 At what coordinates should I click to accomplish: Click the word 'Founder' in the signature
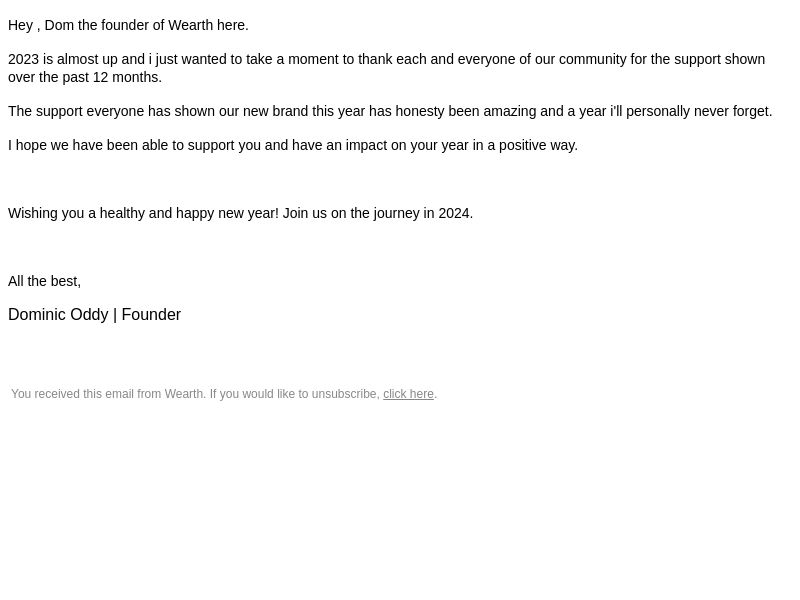151,314
